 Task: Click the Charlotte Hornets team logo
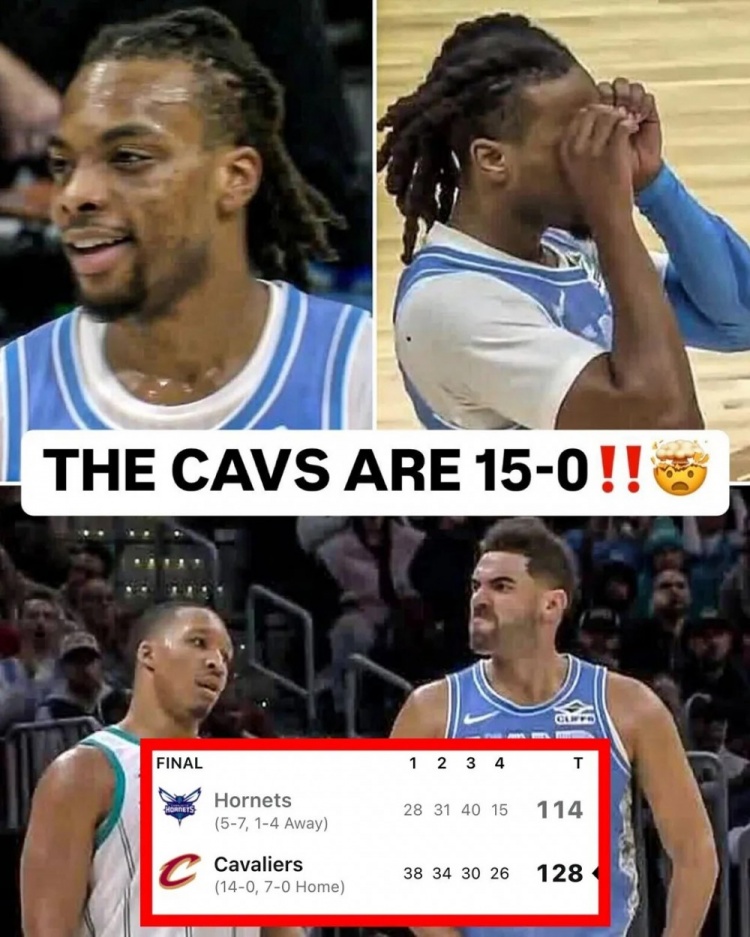point(179,806)
